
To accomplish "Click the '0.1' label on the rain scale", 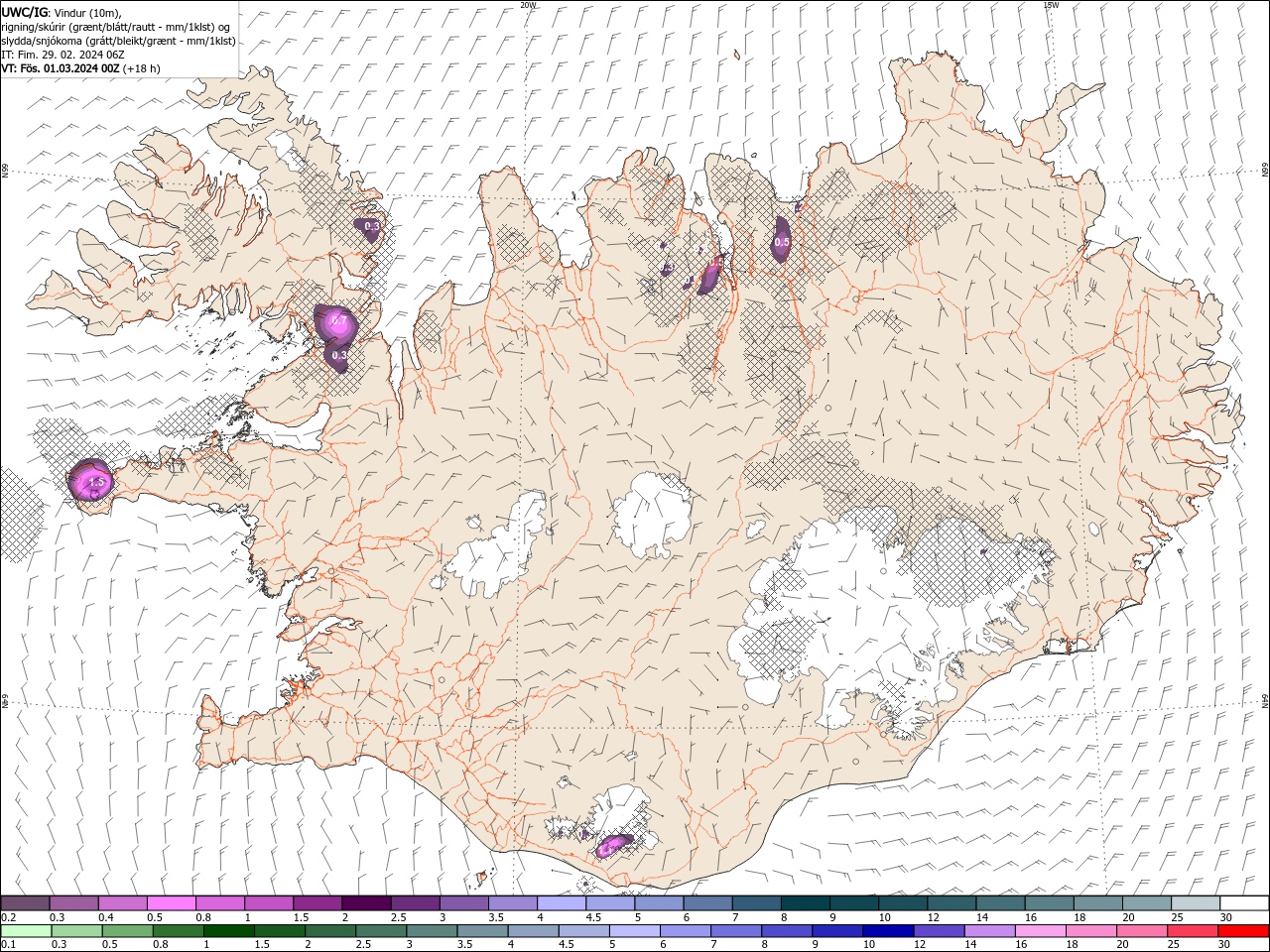I will tap(9, 945).
